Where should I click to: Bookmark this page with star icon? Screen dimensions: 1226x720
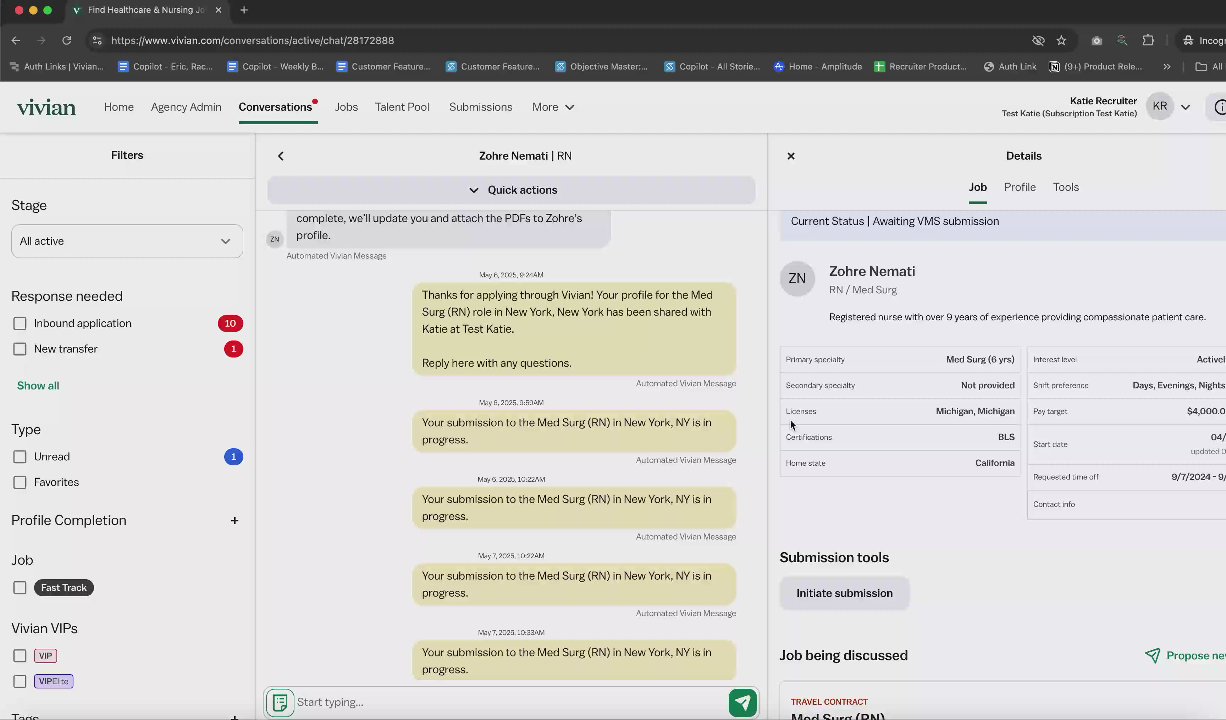(1061, 40)
